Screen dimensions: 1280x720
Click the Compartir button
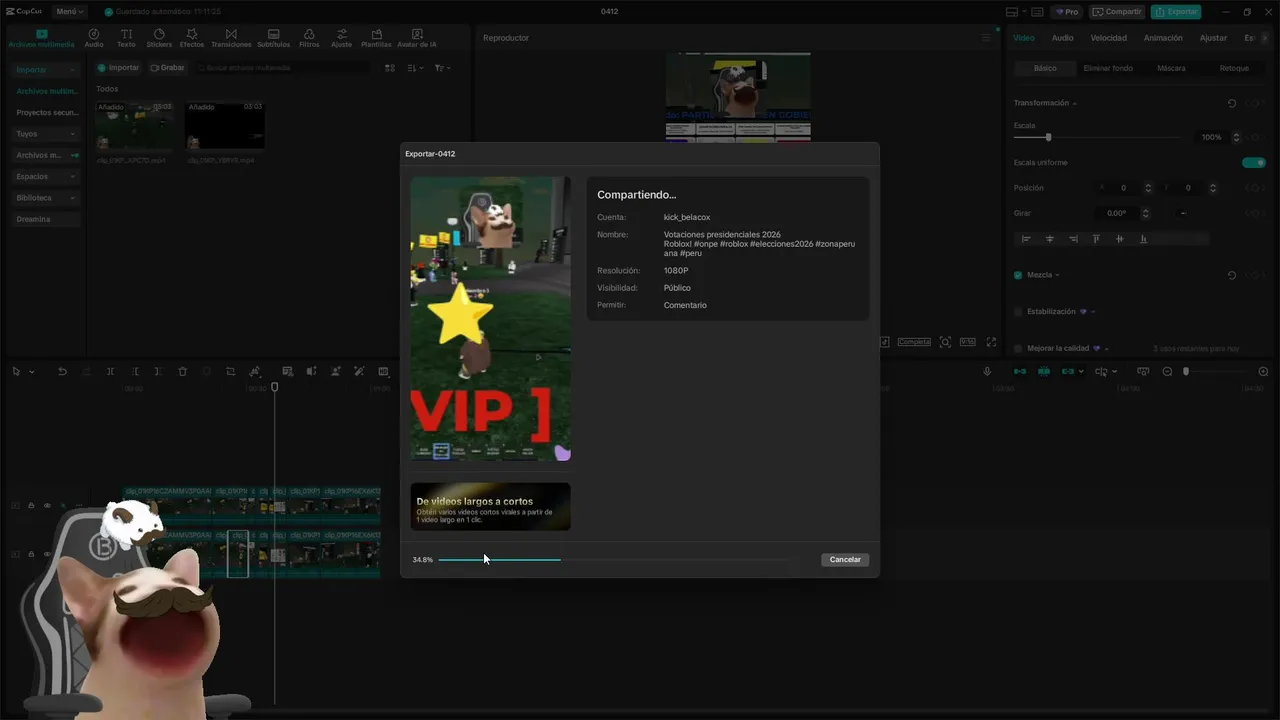click(x=1117, y=12)
